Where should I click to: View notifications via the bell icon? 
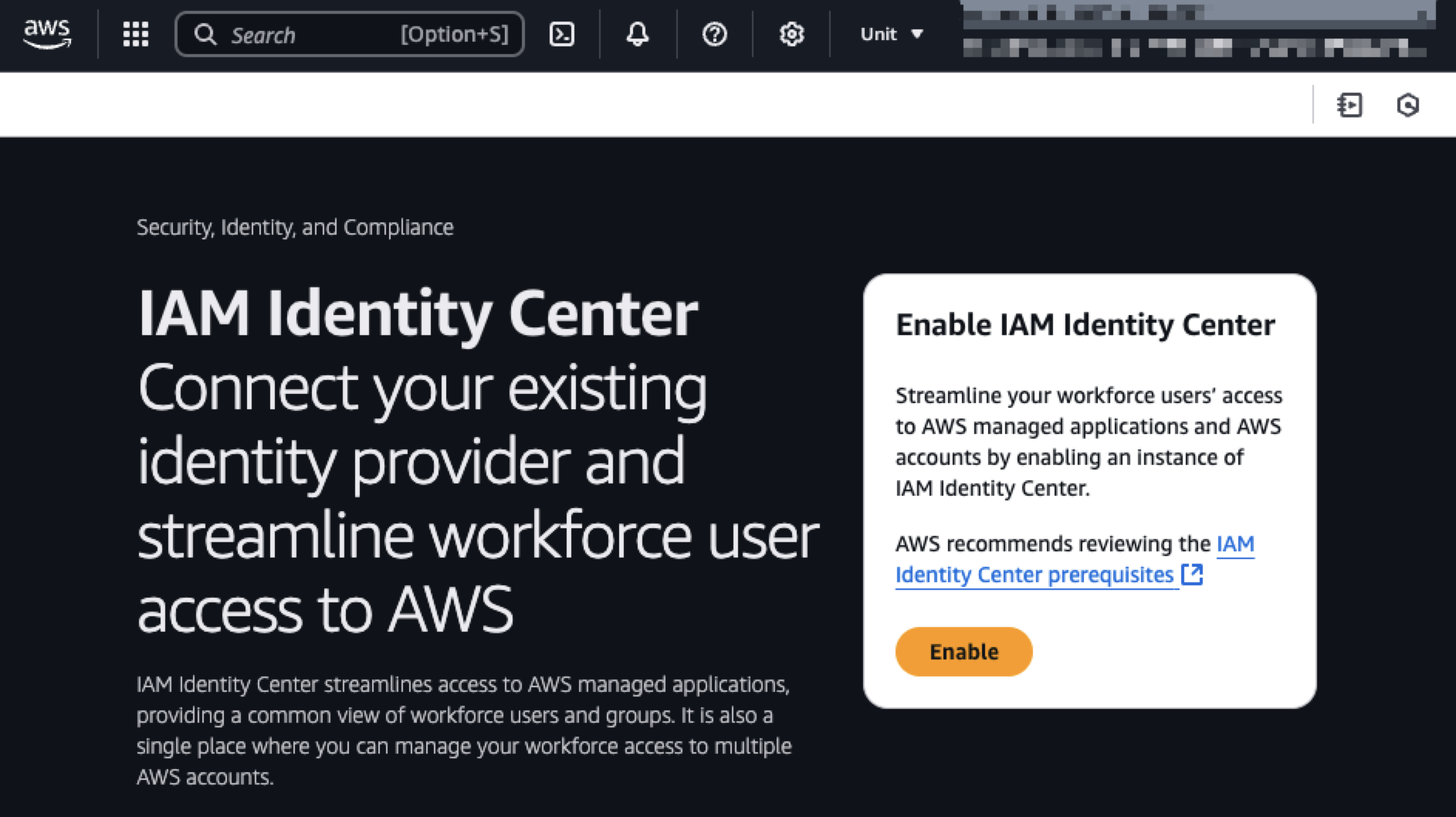click(x=638, y=34)
